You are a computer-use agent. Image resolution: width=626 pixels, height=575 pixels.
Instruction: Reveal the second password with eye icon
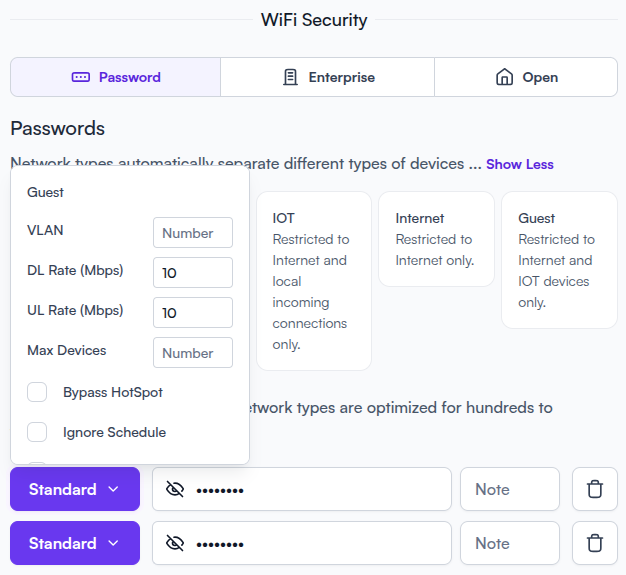pyautogui.click(x=176, y=543)
